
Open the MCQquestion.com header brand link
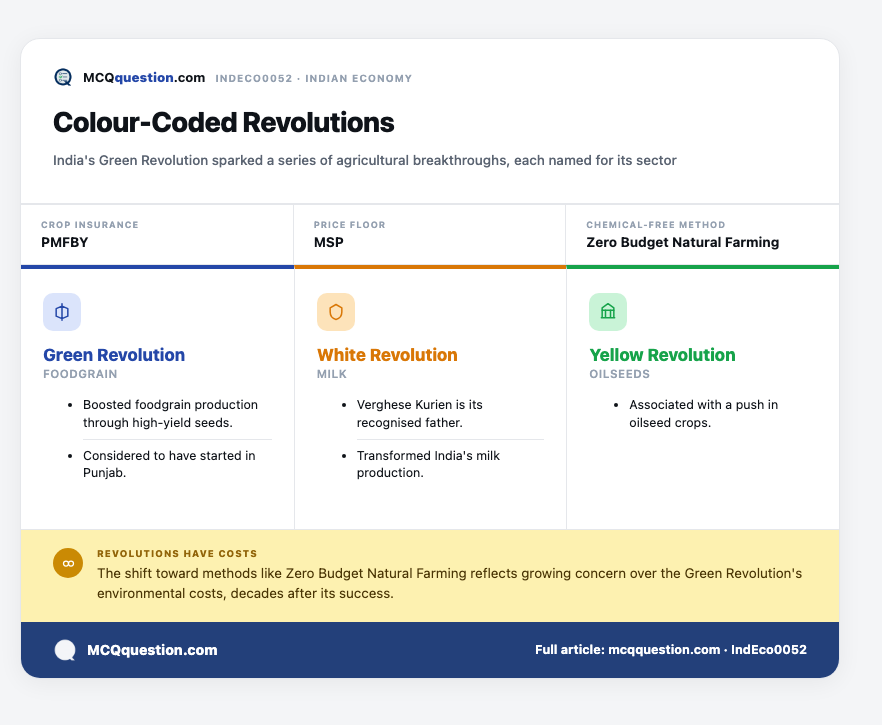[x=144, y=78]
